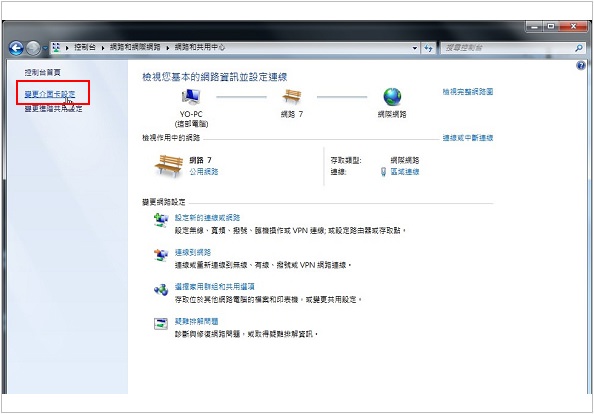
Task: Click the 檢視作用中的網路 section heading
Action: 171,138
